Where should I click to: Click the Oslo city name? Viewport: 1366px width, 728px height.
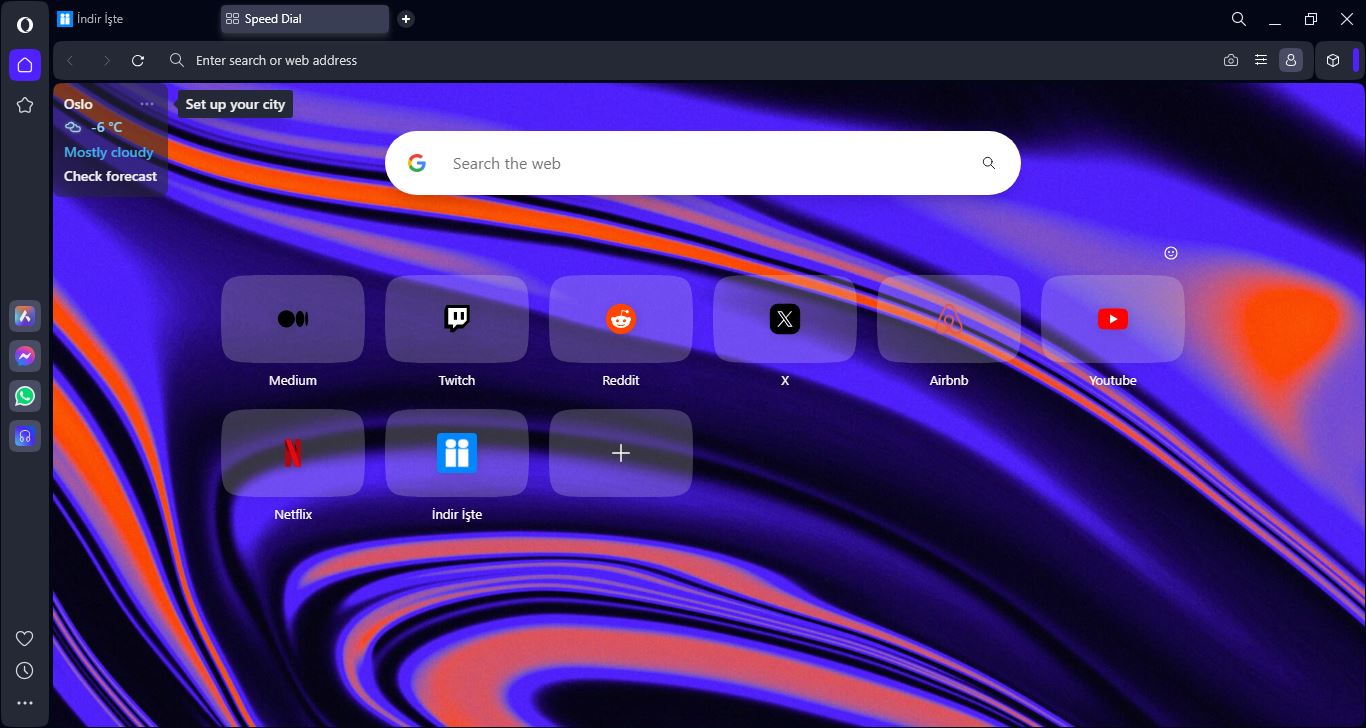[x=78, y=104]
